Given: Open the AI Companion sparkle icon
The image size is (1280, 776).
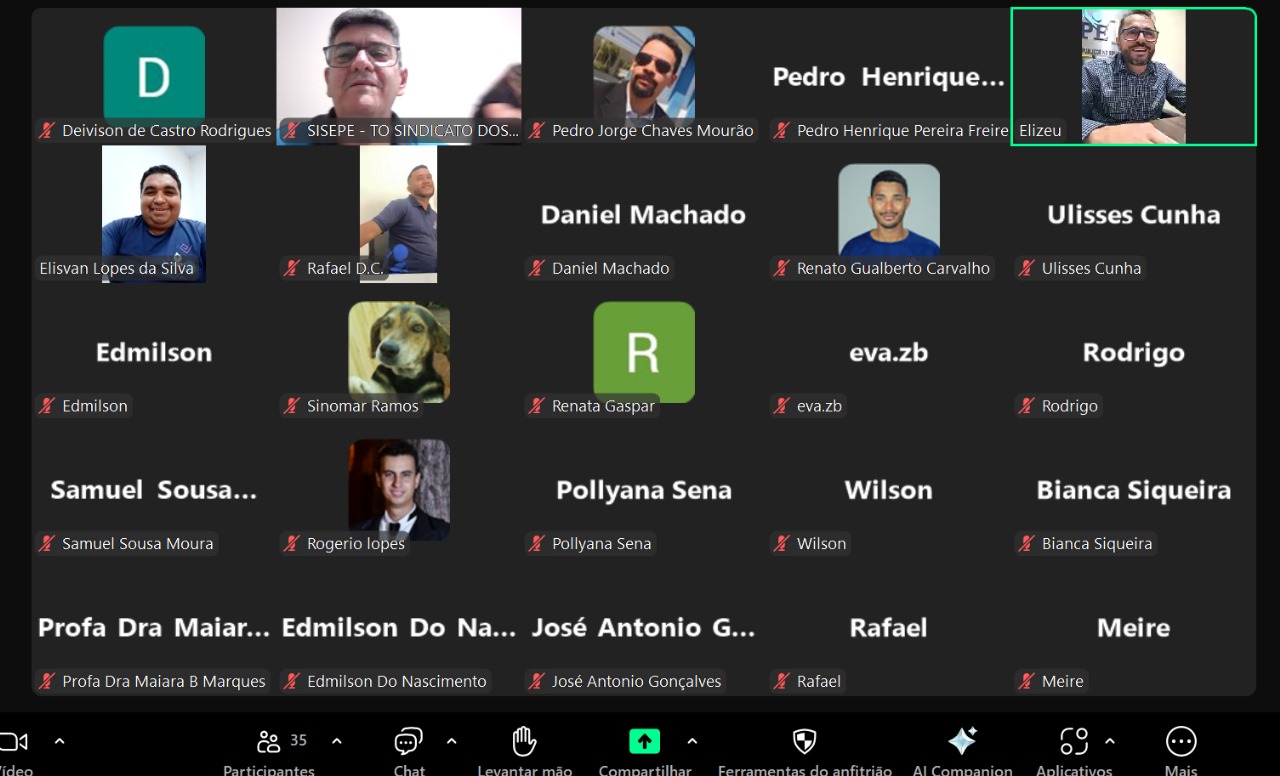Looking at the screenshot, I should [962, 741].
